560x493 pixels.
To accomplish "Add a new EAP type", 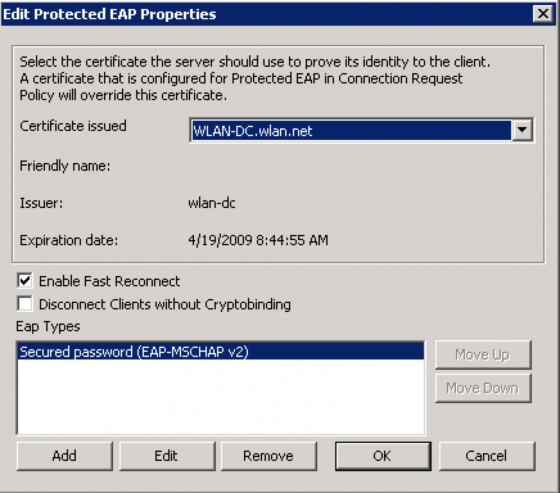I will coord(65,456).
